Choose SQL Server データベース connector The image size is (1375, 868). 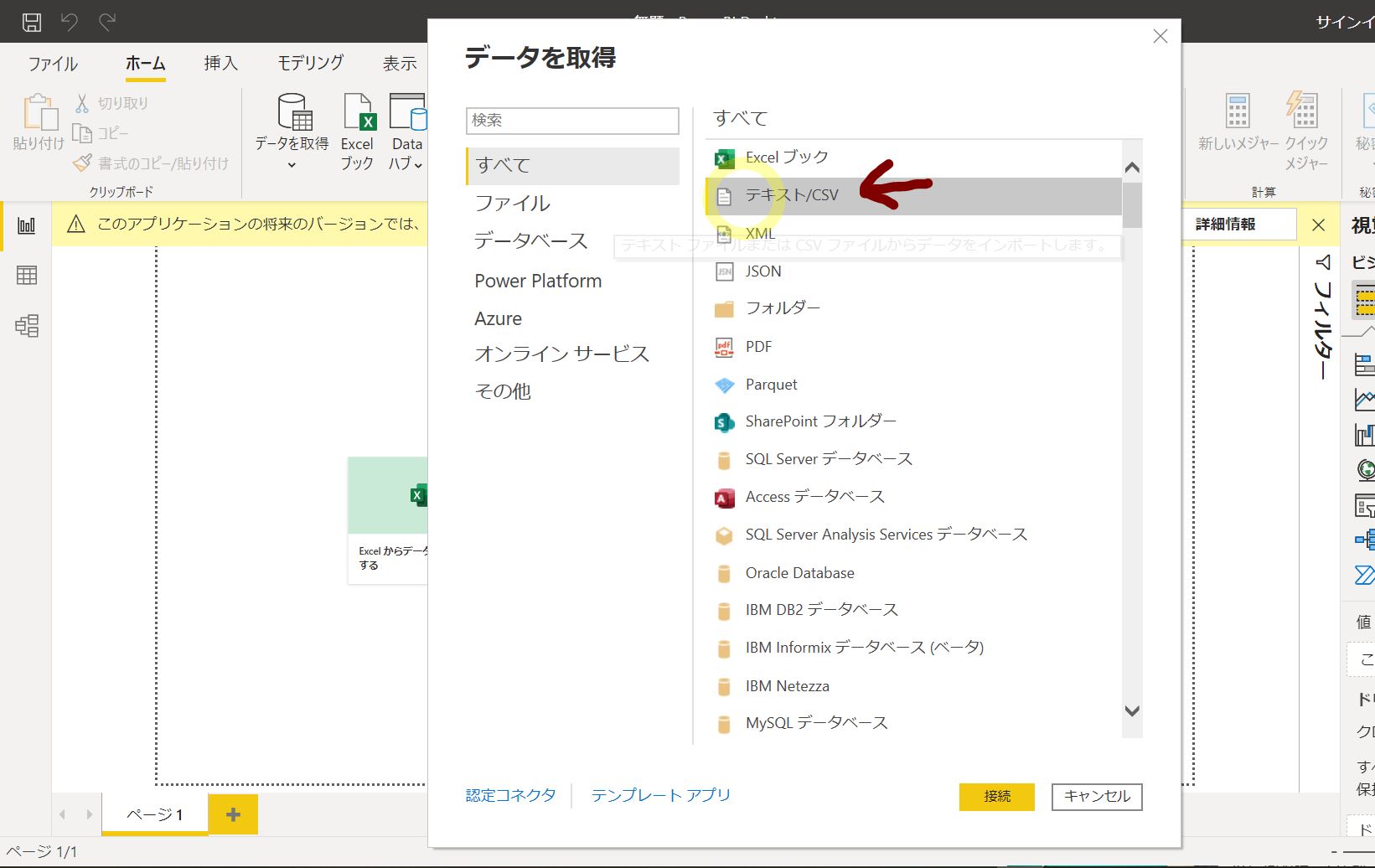click(913, 459)
